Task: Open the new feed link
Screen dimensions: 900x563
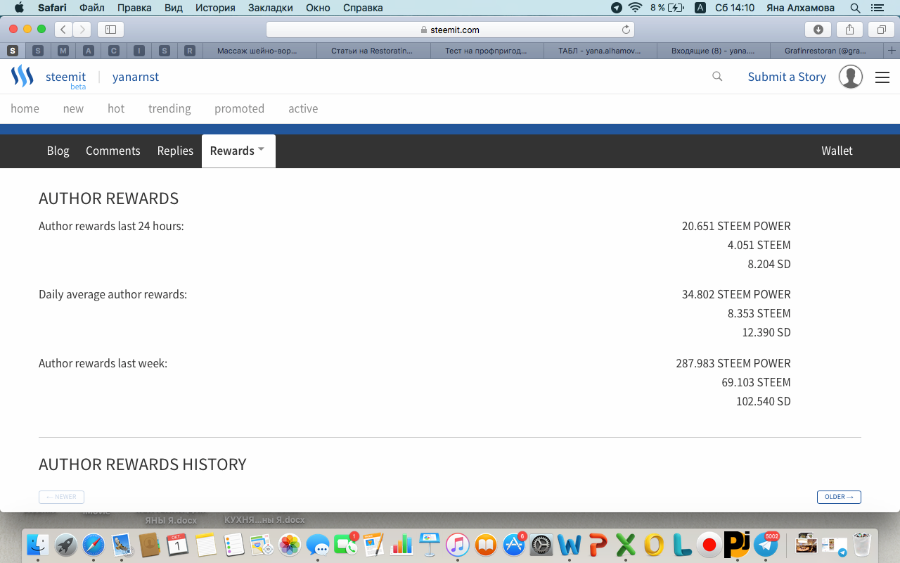Action: 73,108
